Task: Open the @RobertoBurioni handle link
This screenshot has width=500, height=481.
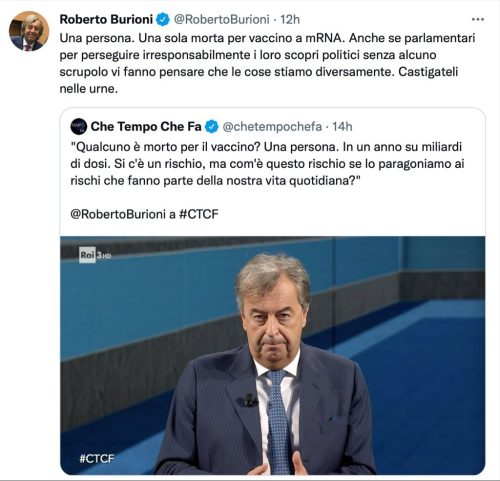Action: pos(222,20)
